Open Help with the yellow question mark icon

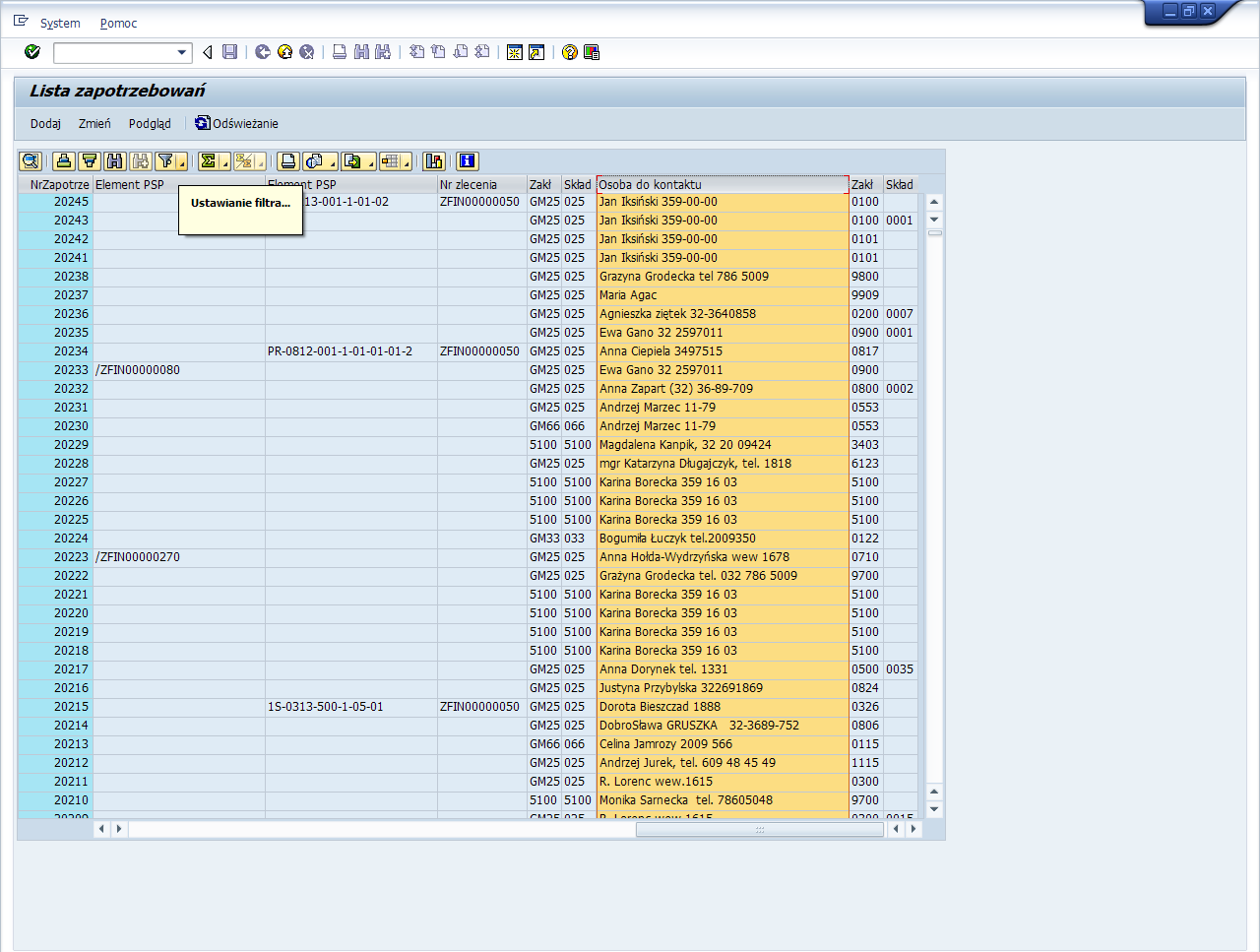point(569,52)
